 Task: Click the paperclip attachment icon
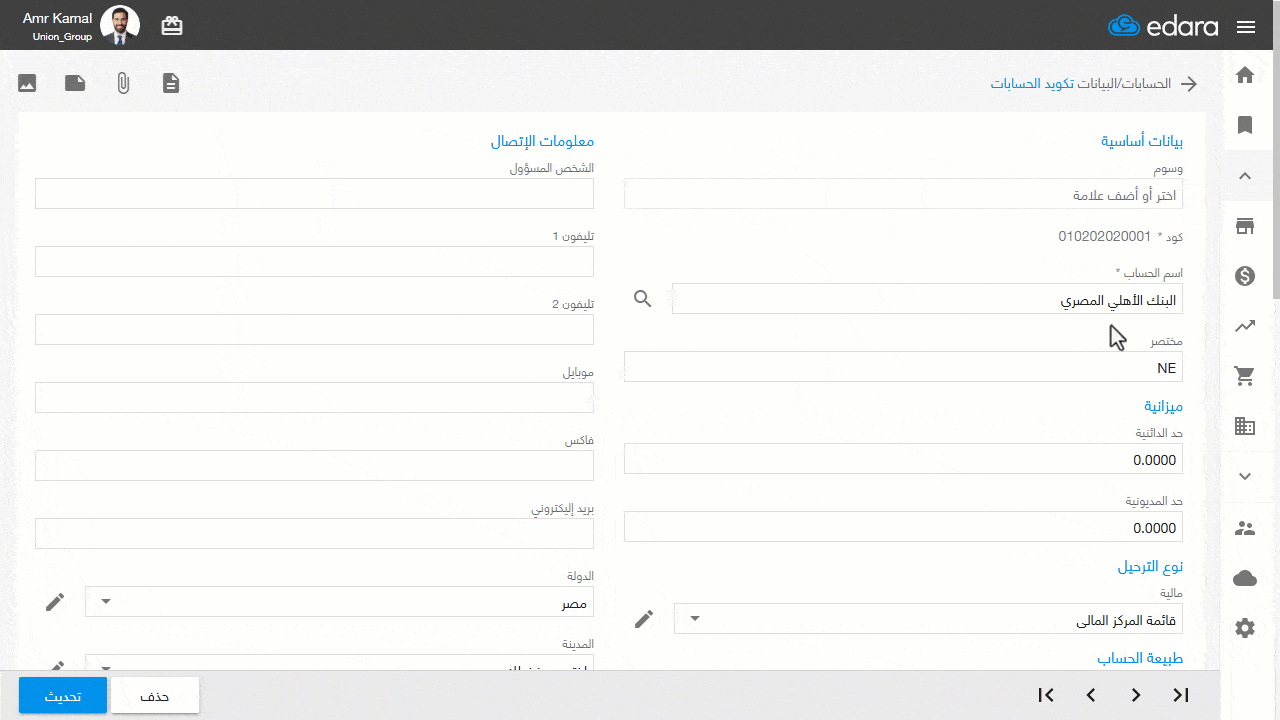point(123,83)
